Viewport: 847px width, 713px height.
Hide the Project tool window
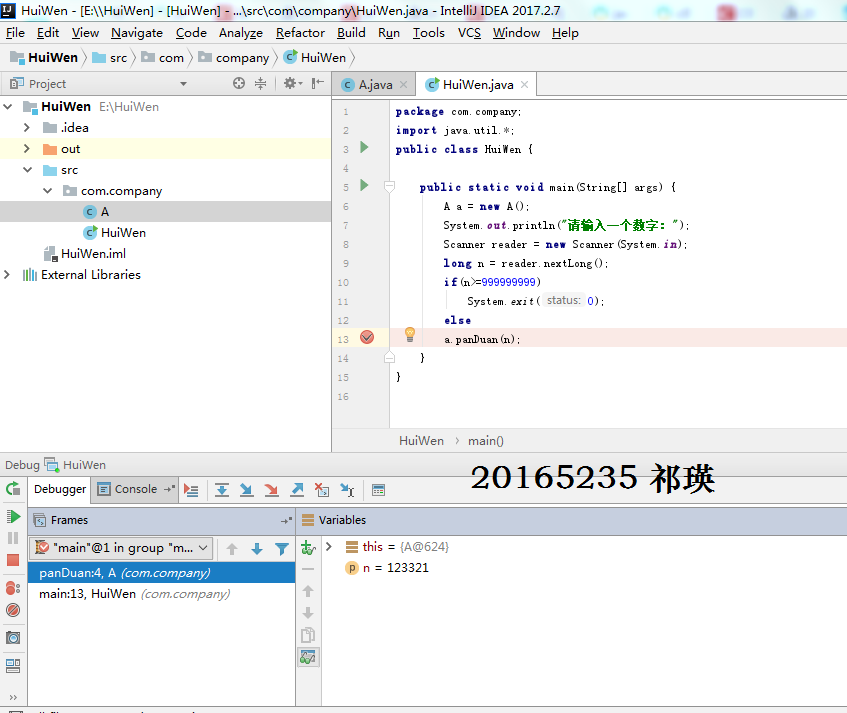coord(318,83)
